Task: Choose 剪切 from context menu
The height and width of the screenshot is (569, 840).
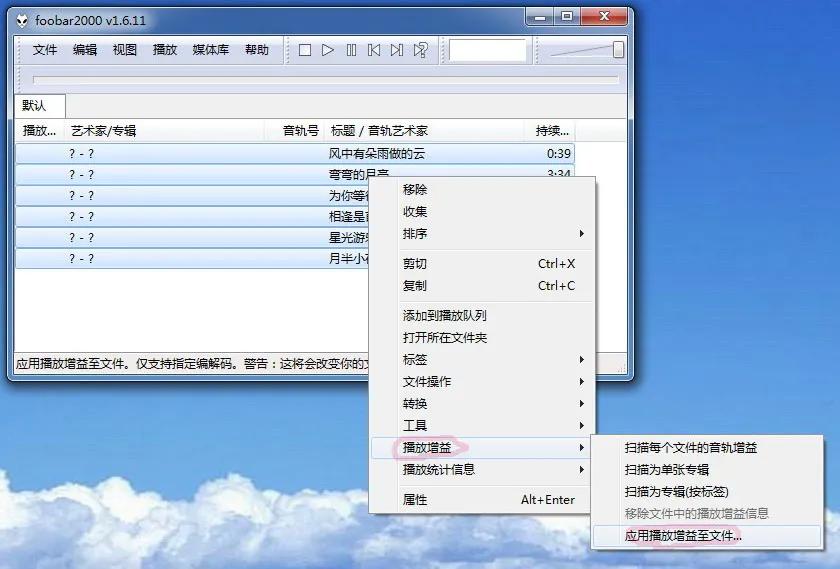Action: [x=482, y=264]
